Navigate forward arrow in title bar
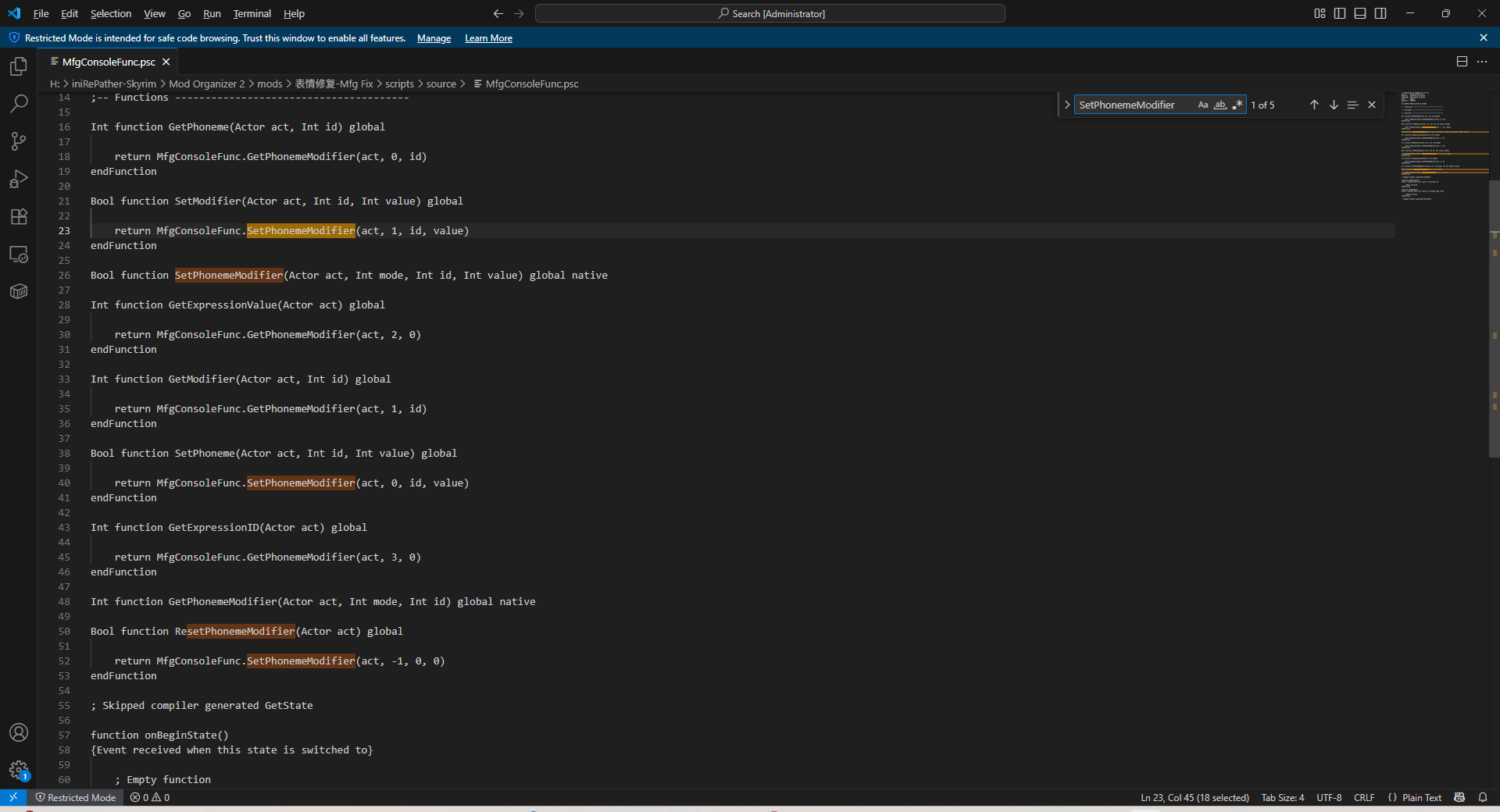Viewport: 1500px width, 812px height. click(x=519, y=13)
